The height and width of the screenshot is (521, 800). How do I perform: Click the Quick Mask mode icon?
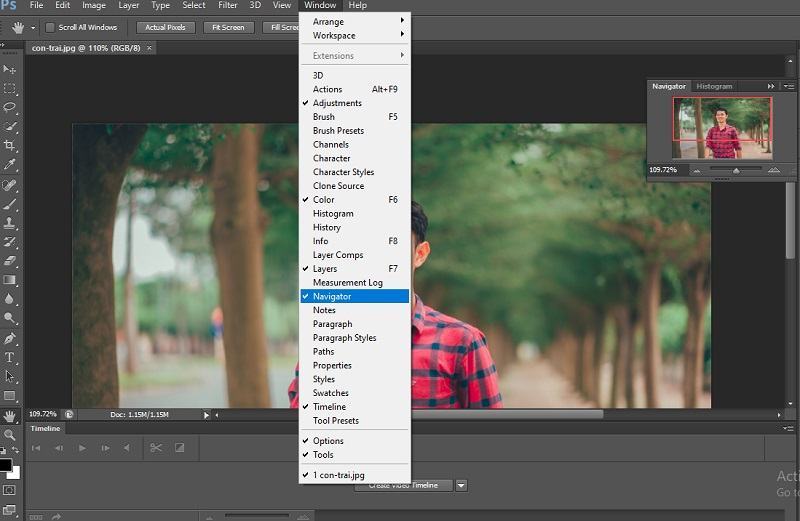click(9, 490)
